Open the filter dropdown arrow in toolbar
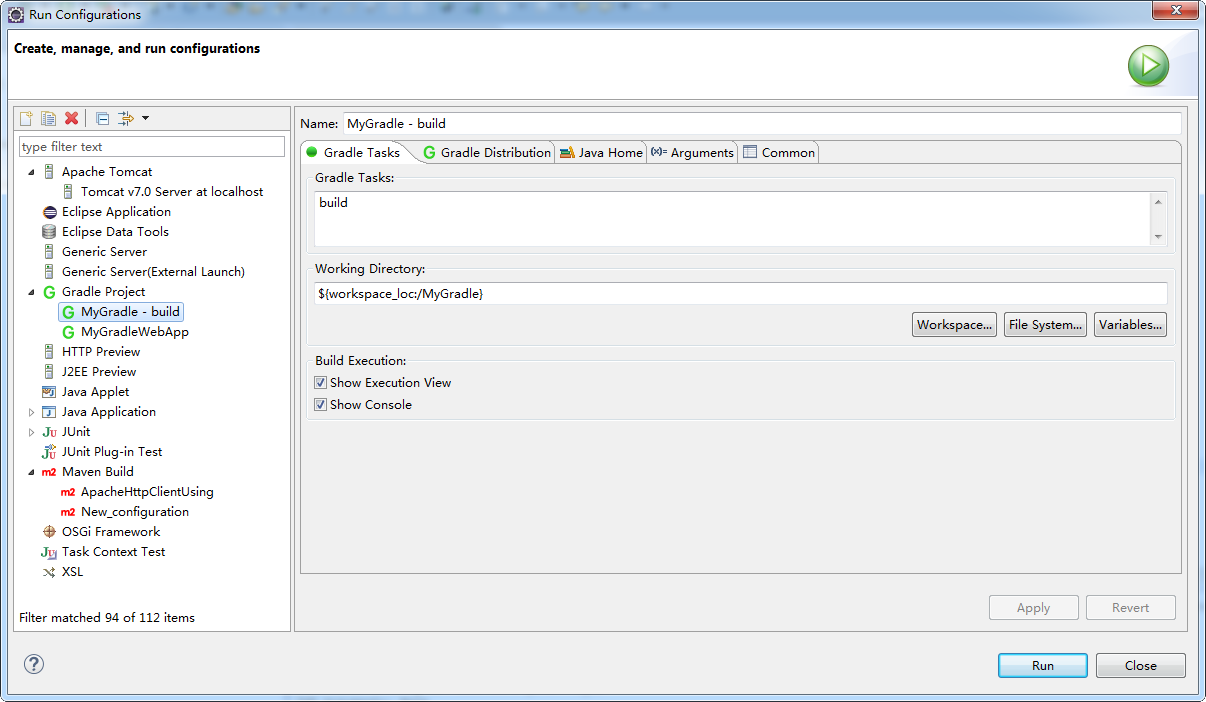Image resolution: width=1206 pixels, height=702 pixels. 145,118
